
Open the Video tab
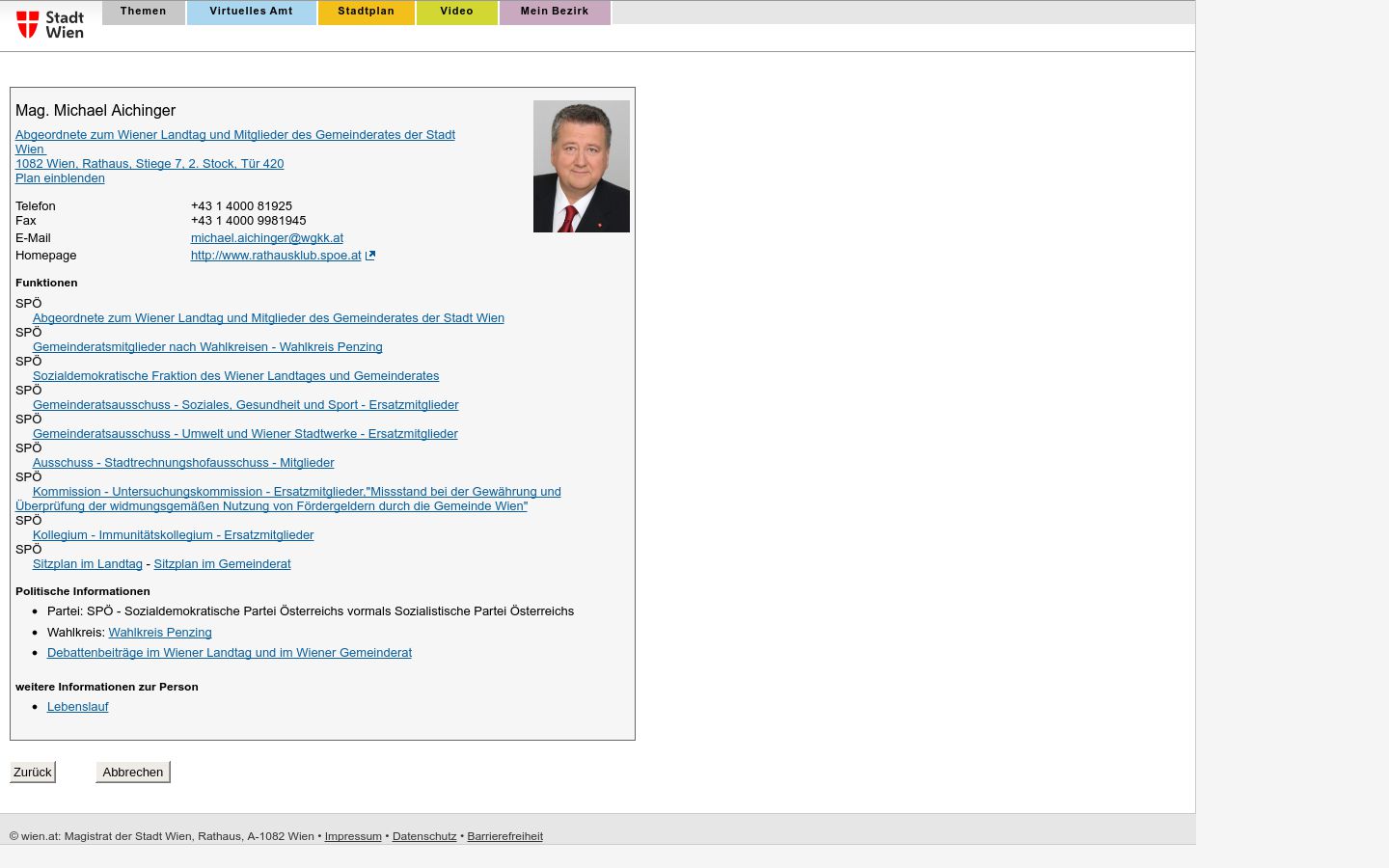(x=456, y=12)
